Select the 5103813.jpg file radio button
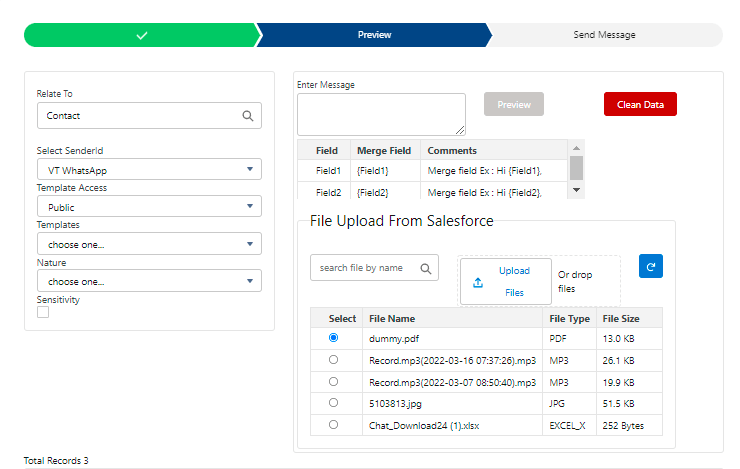The image size is (740, 469). (333, 403)
